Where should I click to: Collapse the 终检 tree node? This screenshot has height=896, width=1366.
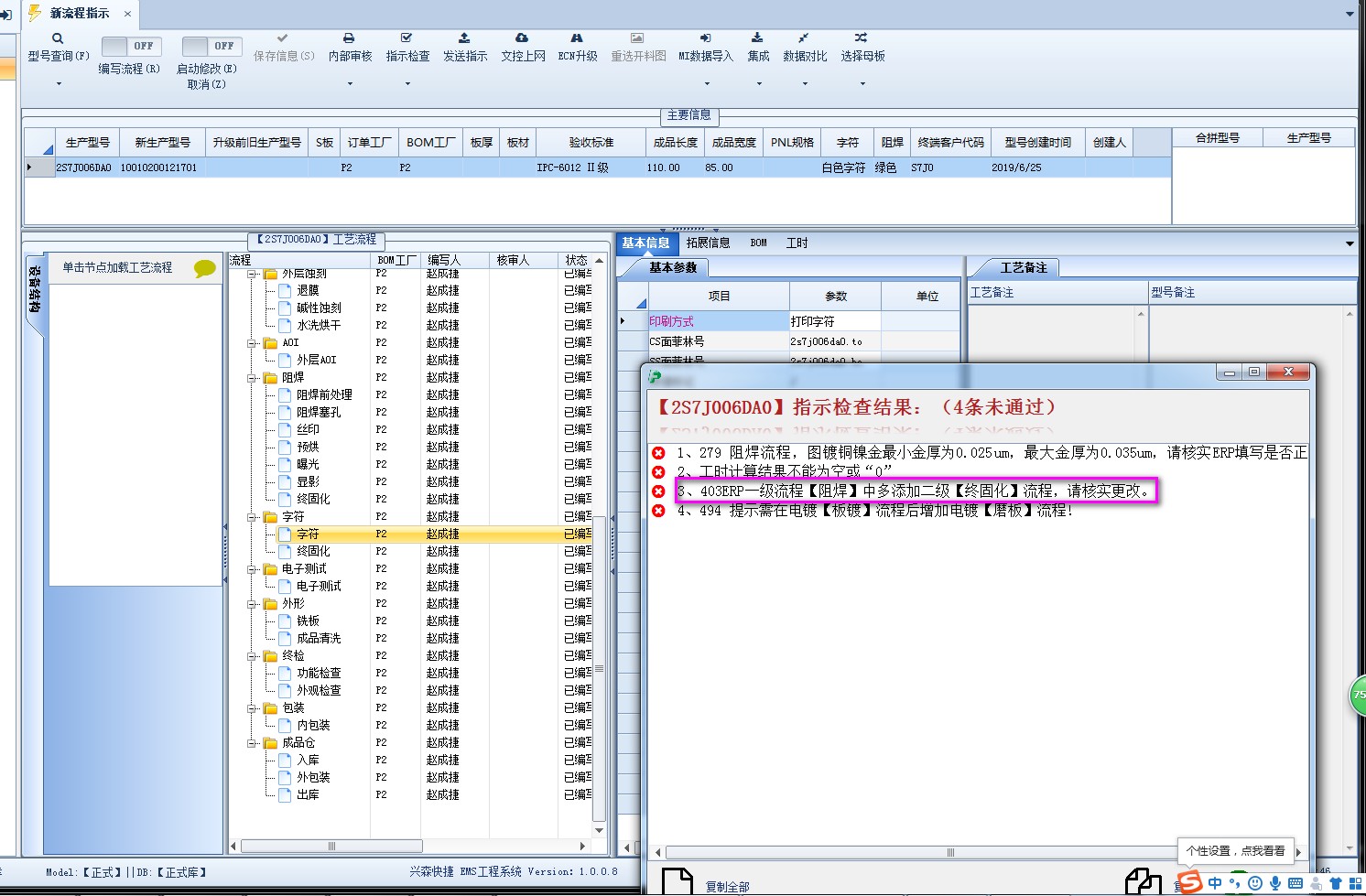coord(252,655)
